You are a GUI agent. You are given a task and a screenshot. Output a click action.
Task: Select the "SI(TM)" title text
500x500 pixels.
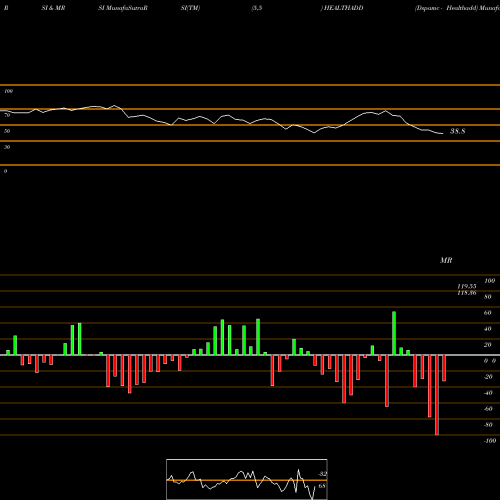[190, 8]
